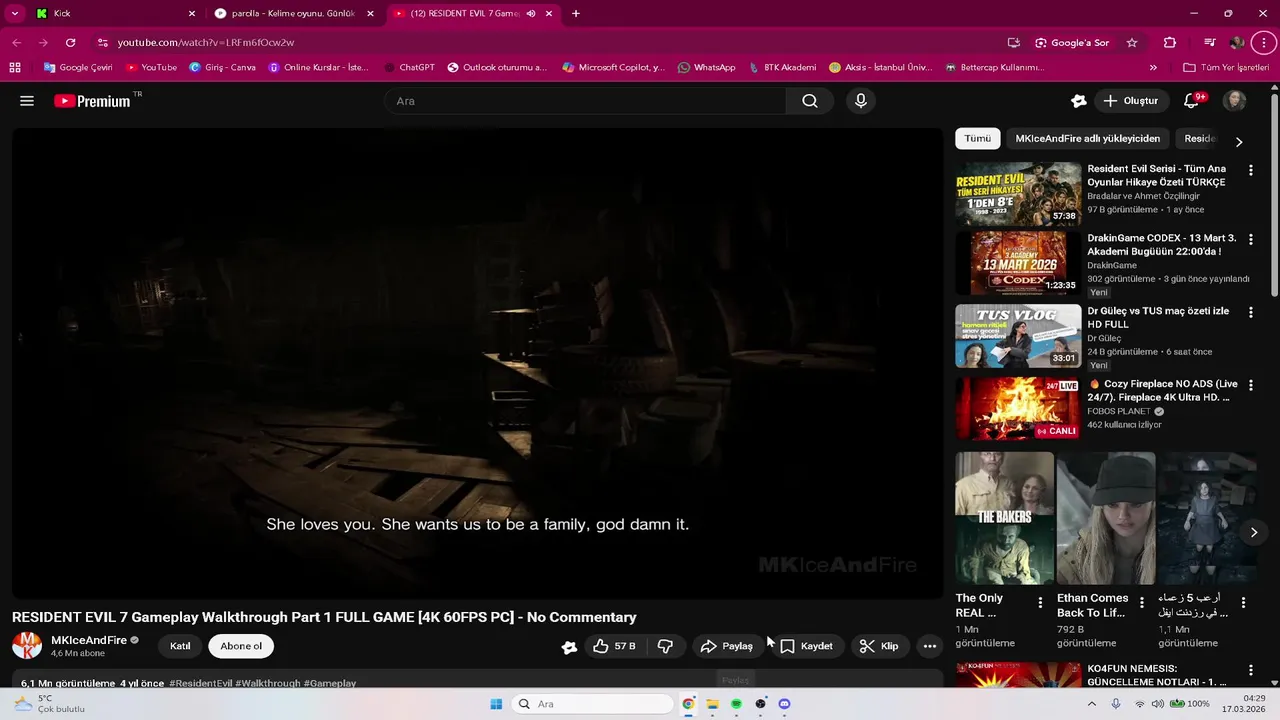Reload the page with the refresh button
This screenshot has height=720, width=1280.
[x=70, y=43]
